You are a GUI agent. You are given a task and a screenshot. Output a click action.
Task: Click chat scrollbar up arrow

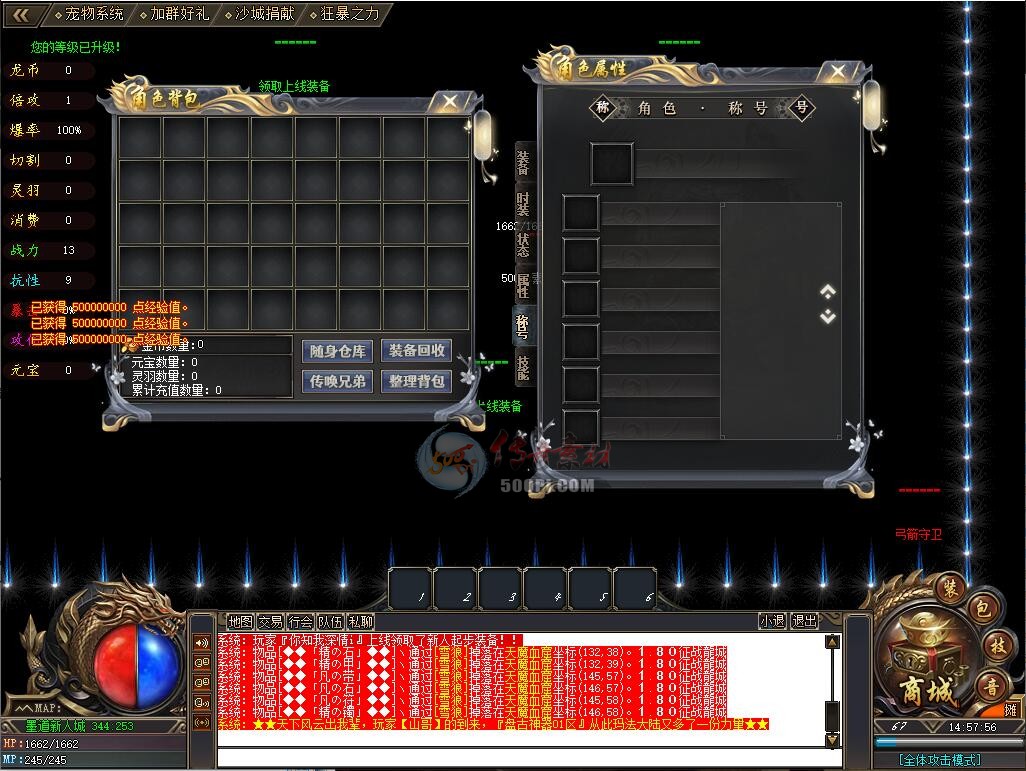click(832, 642)
